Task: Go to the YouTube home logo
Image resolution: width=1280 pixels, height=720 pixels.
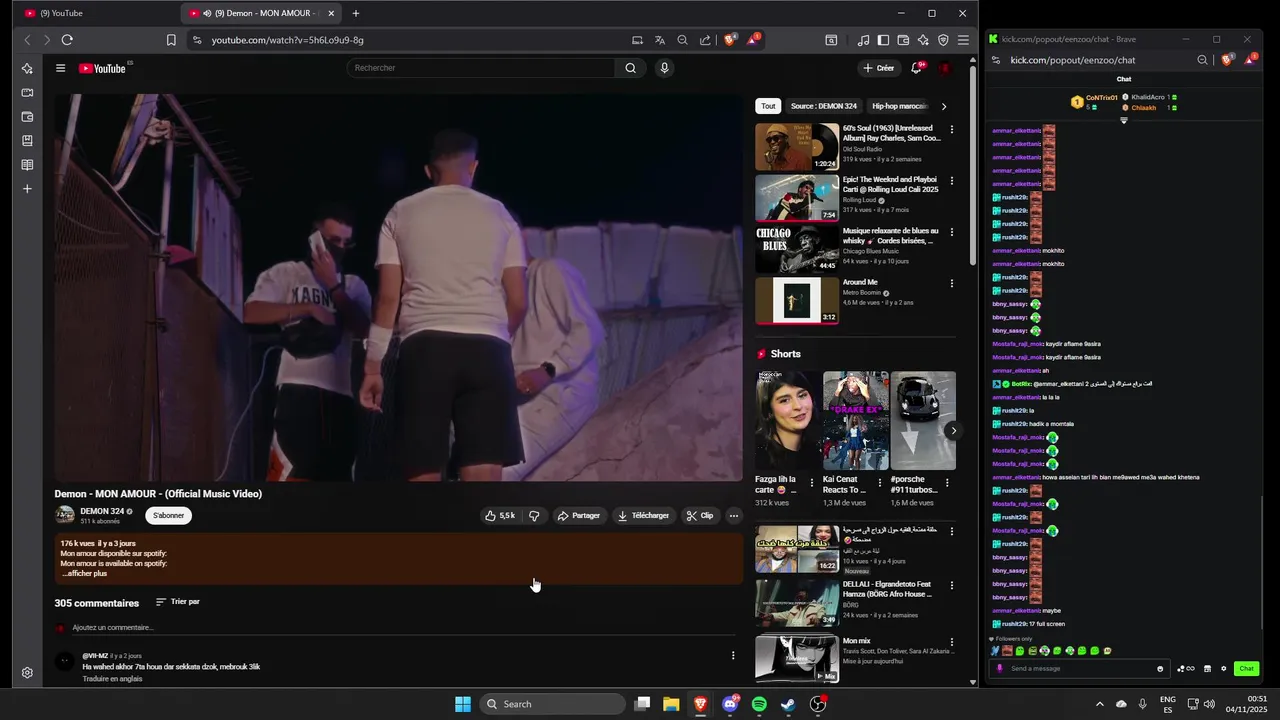Action: point(102,68)
